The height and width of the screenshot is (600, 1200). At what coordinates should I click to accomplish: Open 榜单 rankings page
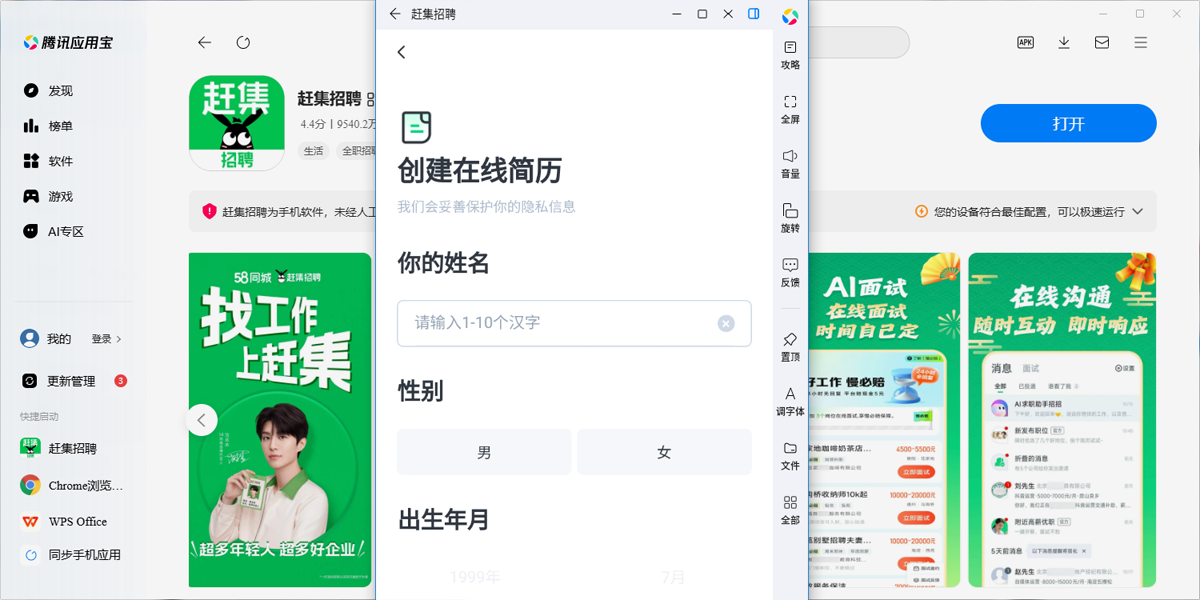coord(48,126)
